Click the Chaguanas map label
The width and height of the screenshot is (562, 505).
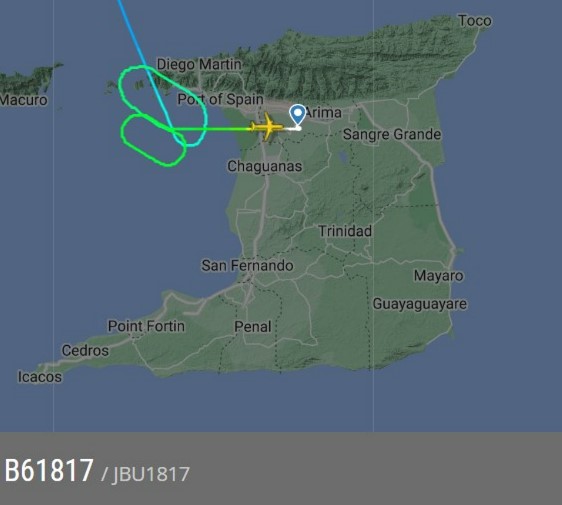click(x=265, y=166)
